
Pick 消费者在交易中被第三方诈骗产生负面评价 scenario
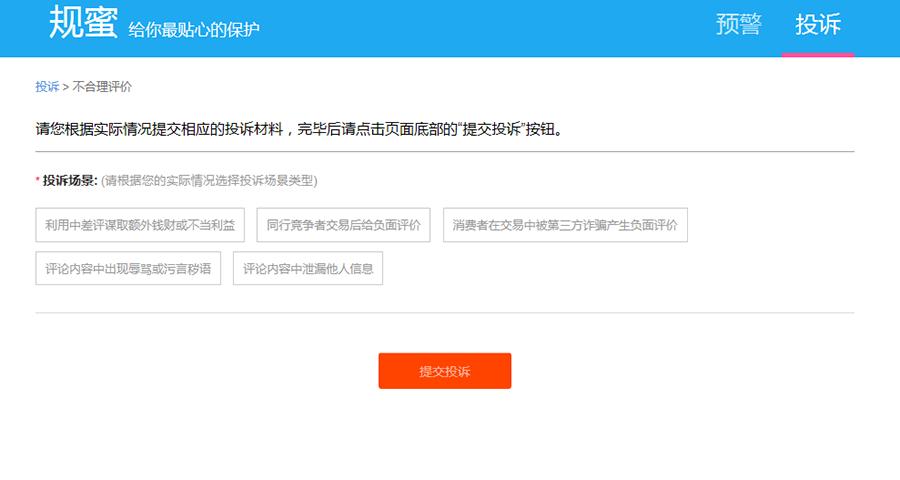tap(565, 226)
